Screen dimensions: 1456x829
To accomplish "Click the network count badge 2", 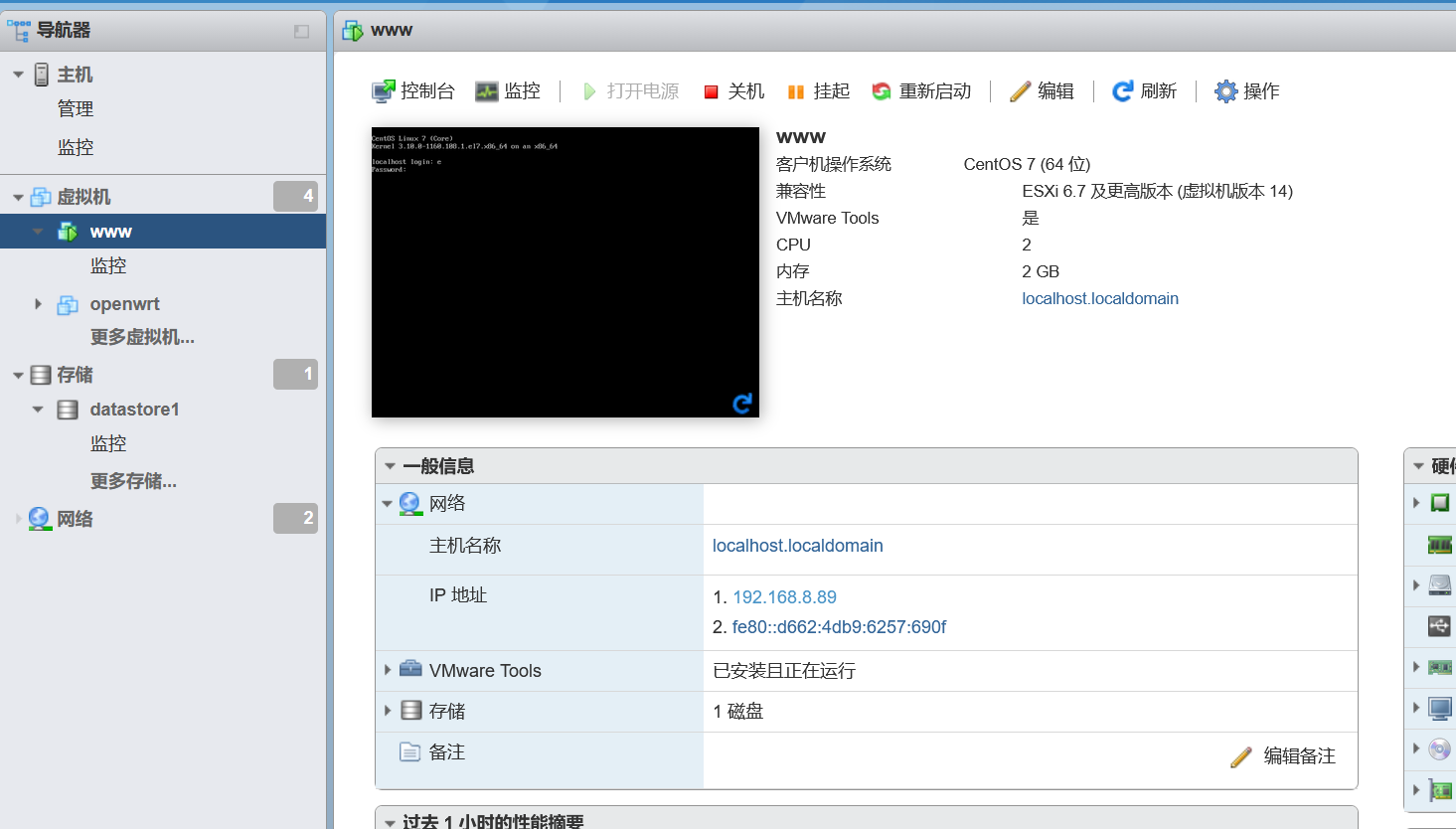I will tap(295, 518).
